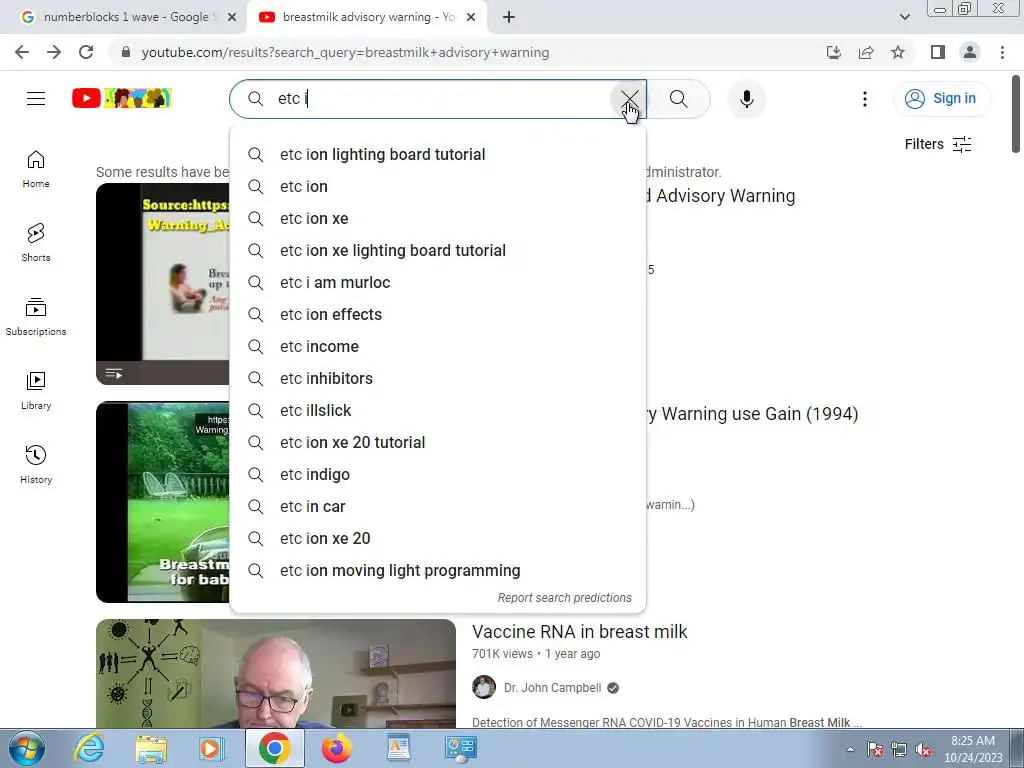This screenshot has width=1024, height=768.
Task: Open Chrome's three-dot menu
Action: [1002, 52]
